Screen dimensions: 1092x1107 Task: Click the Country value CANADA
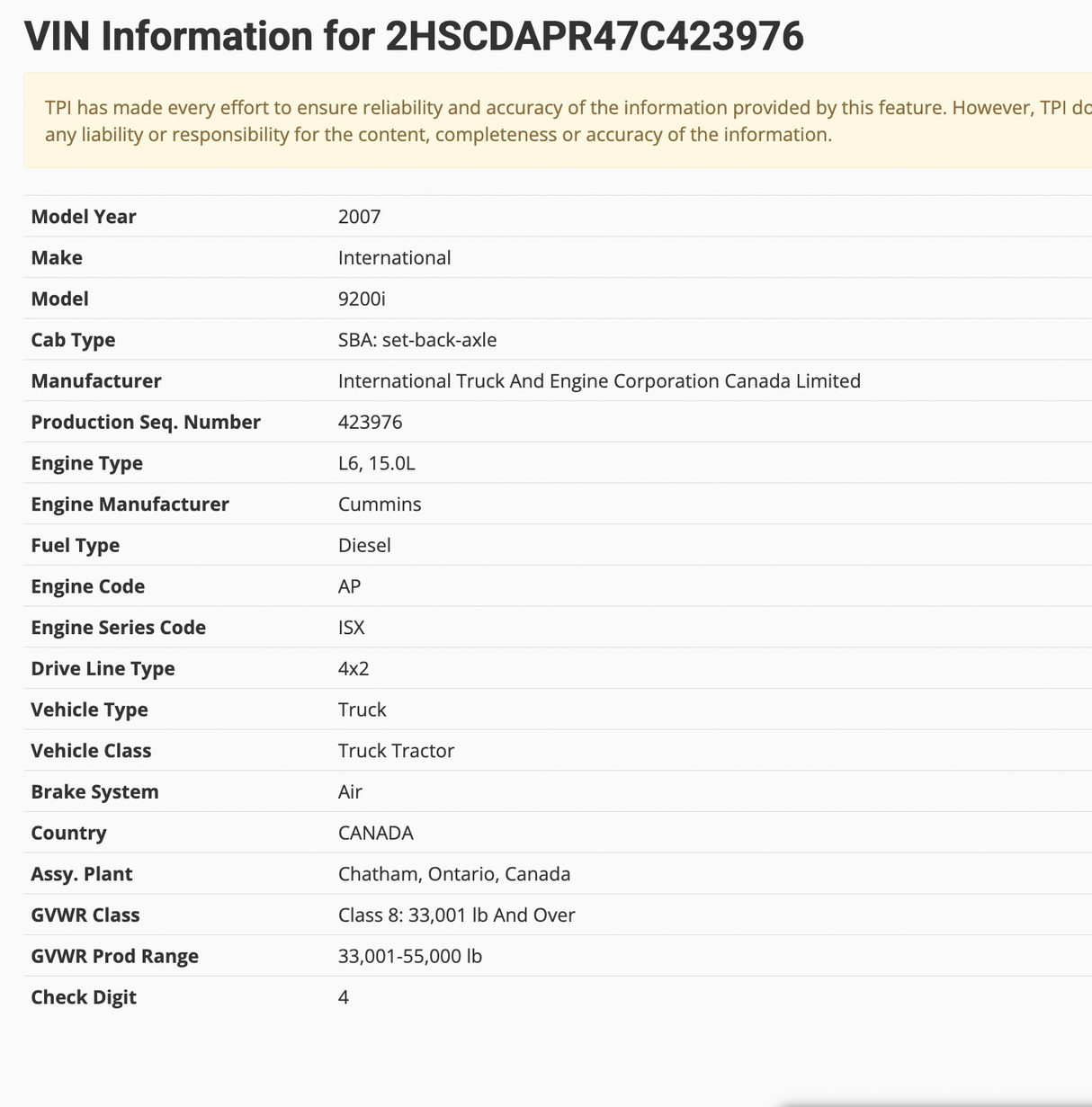(375, 834)
